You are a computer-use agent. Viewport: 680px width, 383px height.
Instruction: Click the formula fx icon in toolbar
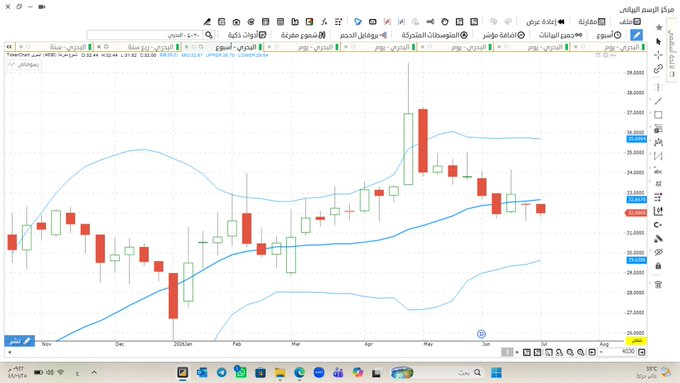(324, 22)
